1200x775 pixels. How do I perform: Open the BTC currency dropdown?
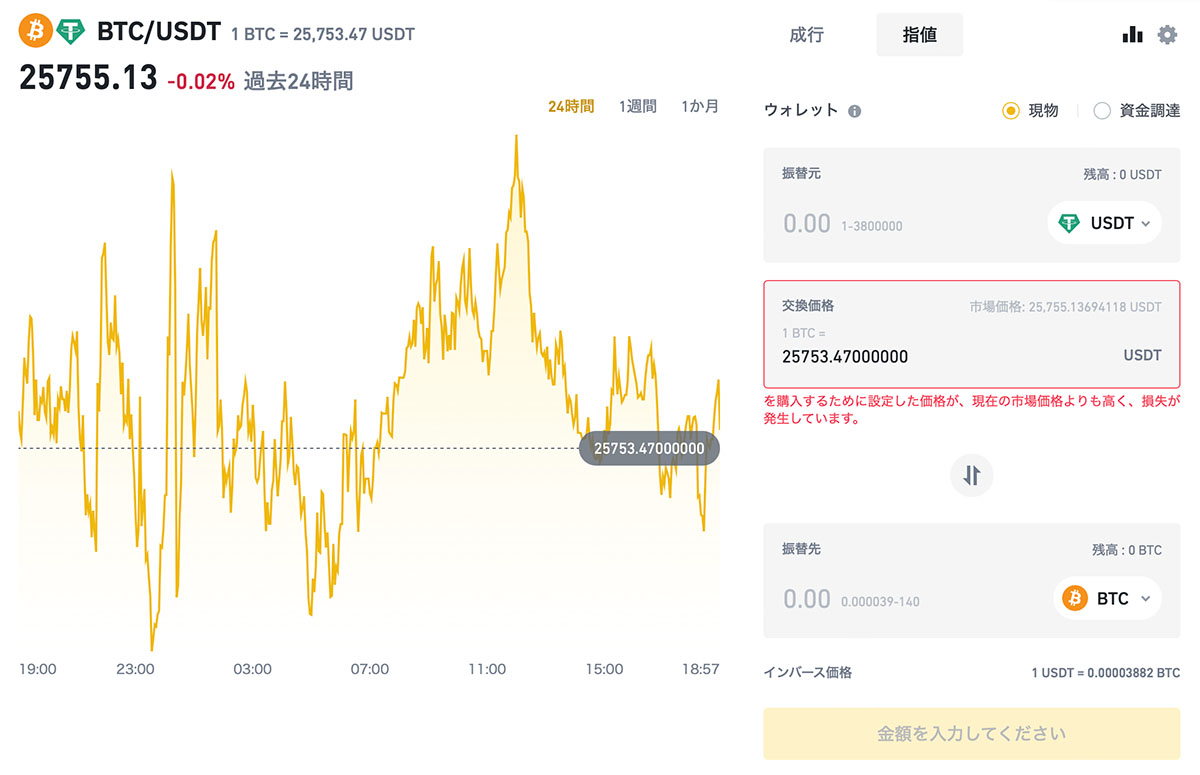coord(1108,599)
